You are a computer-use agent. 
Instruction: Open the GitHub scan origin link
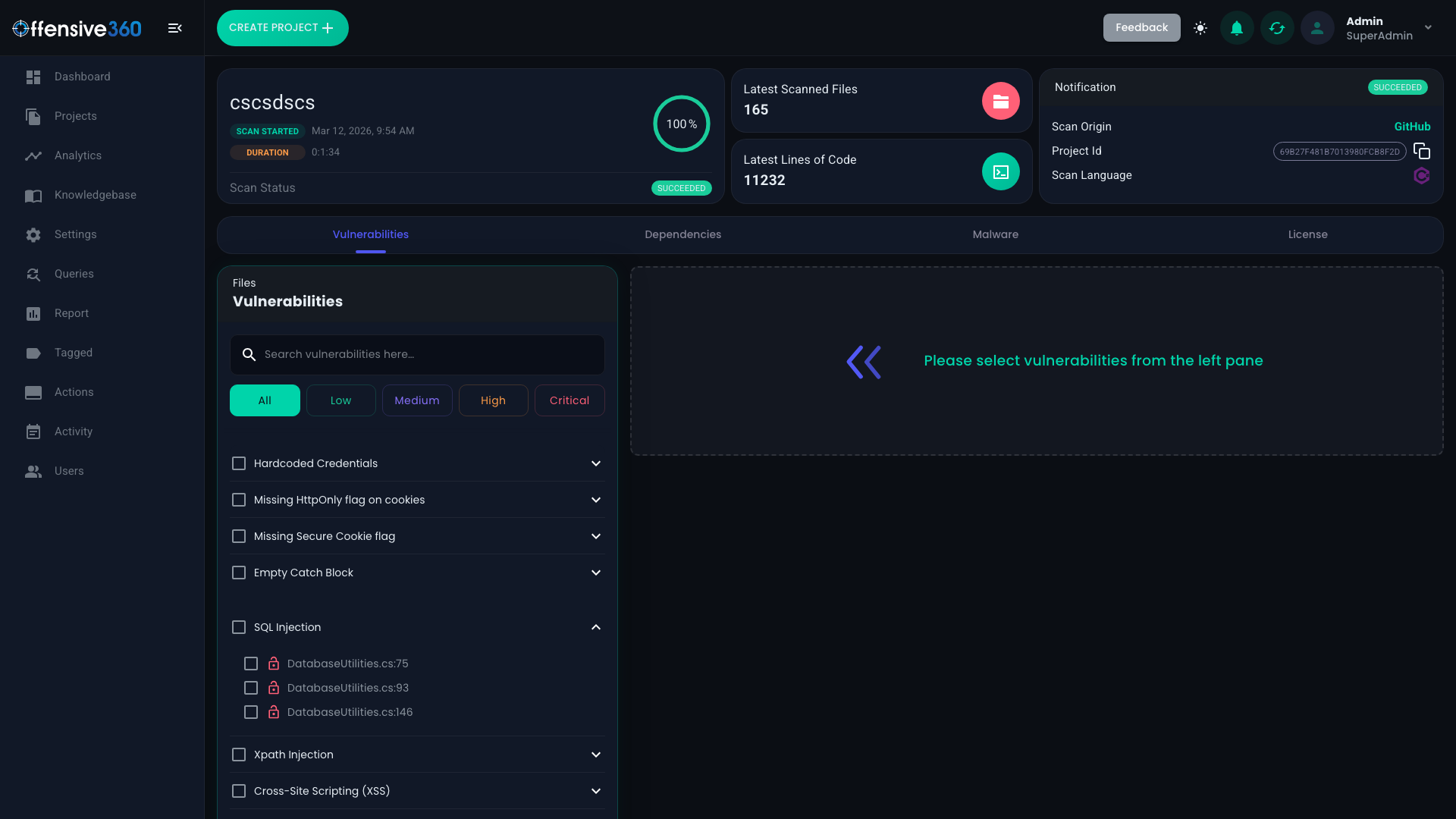click(x=1412, y=127)
